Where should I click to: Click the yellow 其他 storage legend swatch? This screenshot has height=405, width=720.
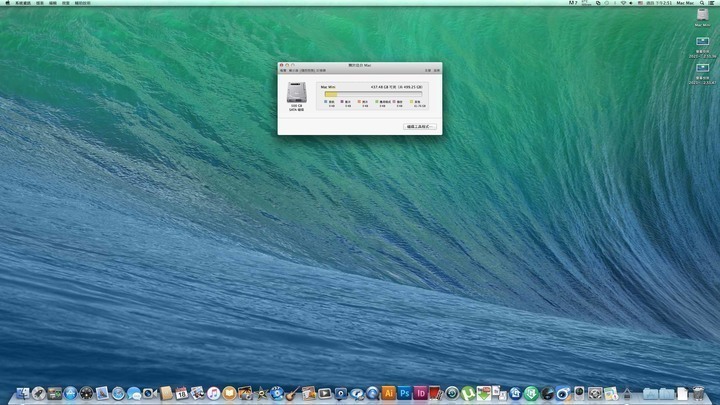click(x=411, y=101)
